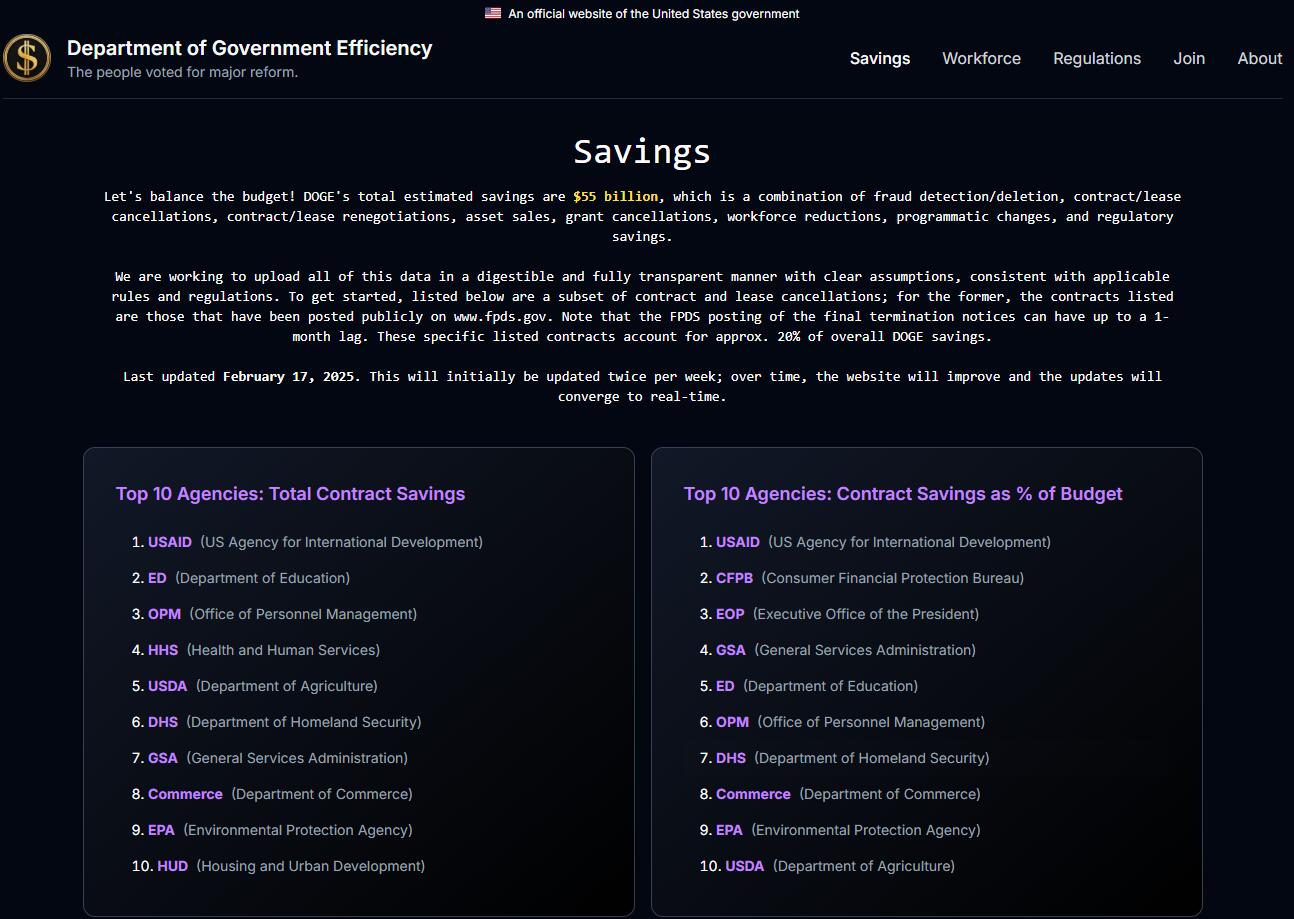The image size is (1294, 919).
Task: Select CFPB in the % of Budget list
Action: click(x=734, y=578)
